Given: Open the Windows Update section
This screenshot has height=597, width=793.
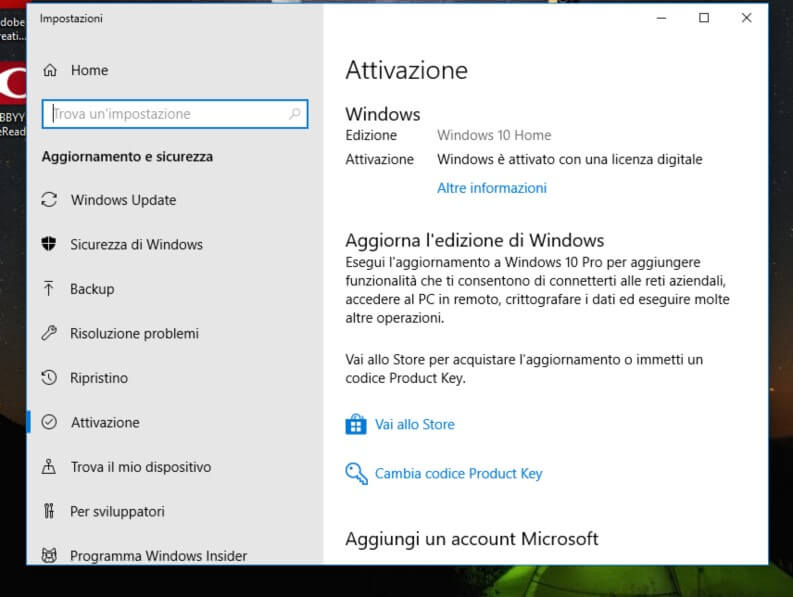Looking at the screenshot, I should (x=123, y=200).
